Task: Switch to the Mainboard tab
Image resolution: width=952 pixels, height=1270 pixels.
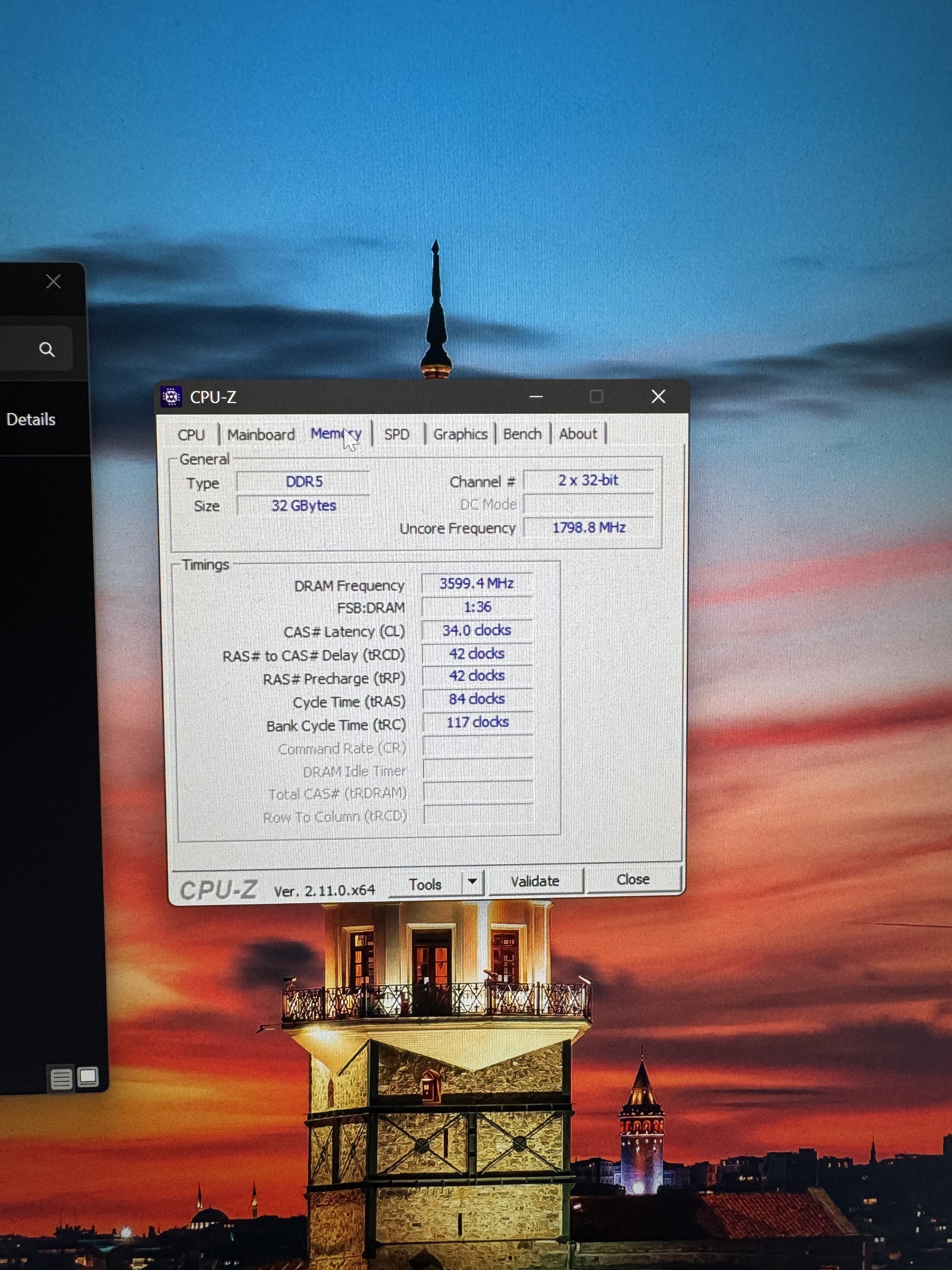Action: (x=261, y=435)
